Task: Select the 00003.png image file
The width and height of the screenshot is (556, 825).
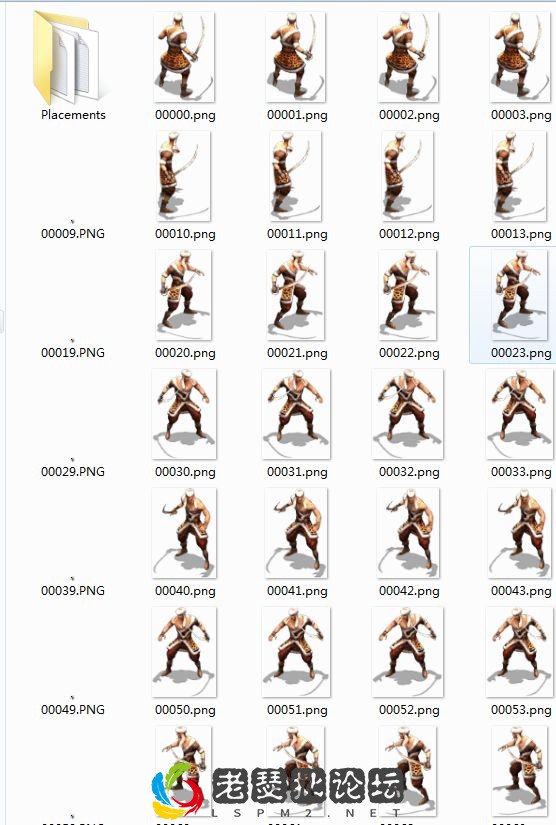Action: click(x=521, y=57)
